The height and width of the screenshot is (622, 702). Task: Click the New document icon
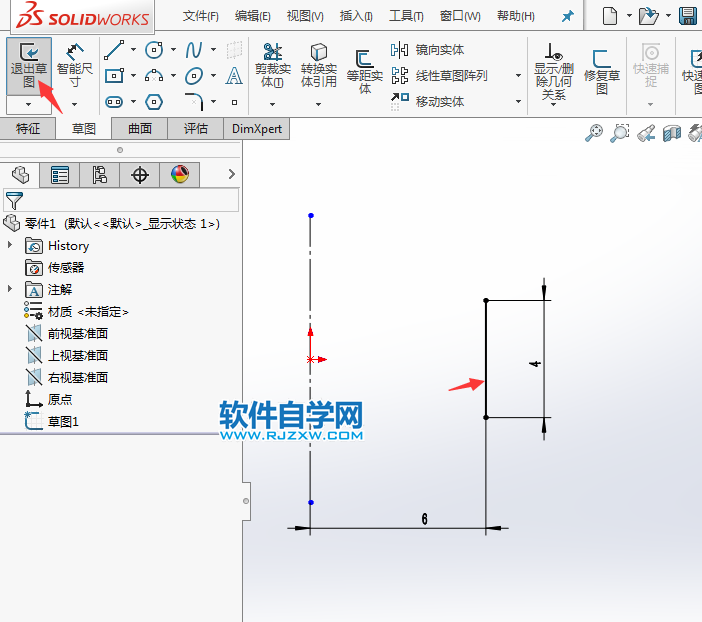(609, 16)
